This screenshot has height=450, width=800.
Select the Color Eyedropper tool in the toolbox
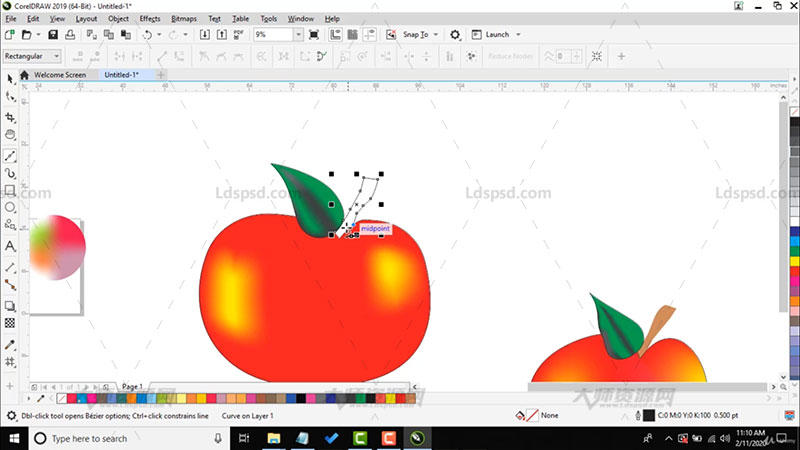[x=10, y=345]
